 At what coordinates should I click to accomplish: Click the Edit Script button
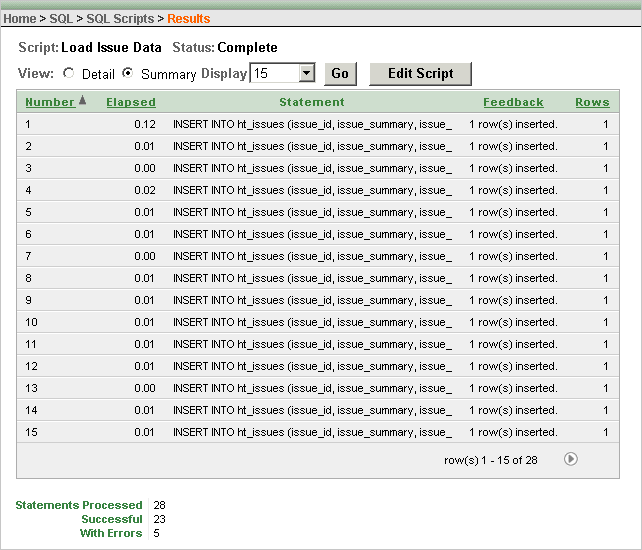[x=420, y=74]
